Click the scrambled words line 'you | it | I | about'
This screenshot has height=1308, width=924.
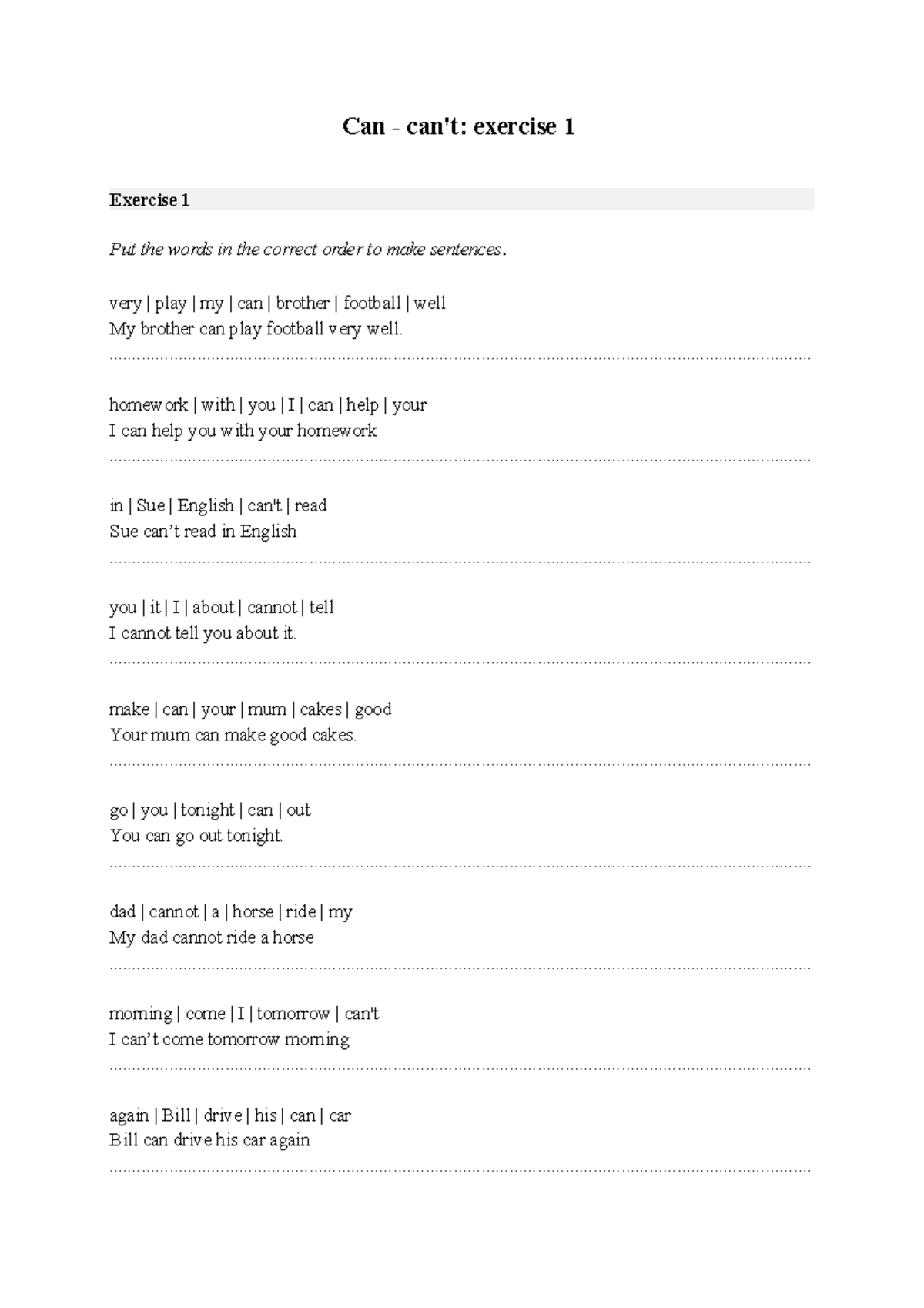(221, 608)
